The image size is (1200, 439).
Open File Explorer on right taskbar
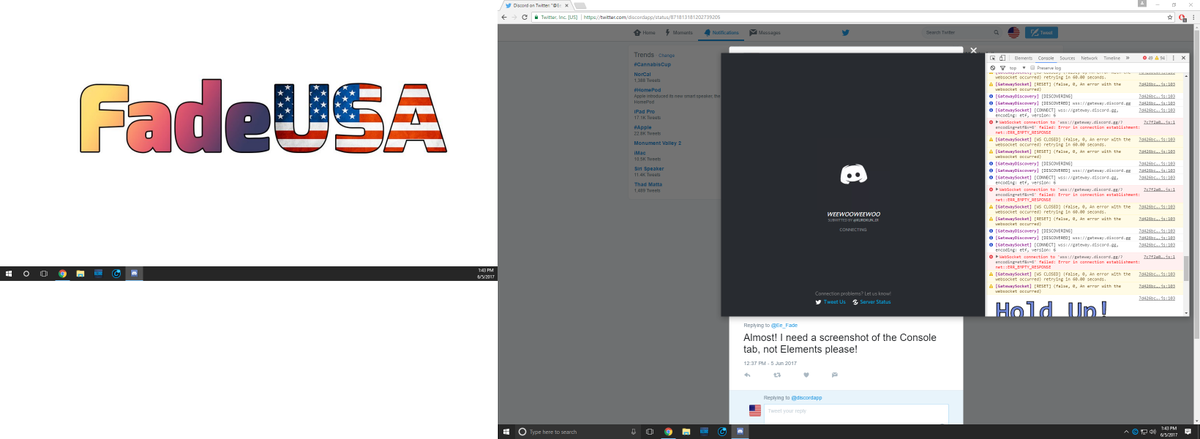pyautogui.click(x=686, y=432)
